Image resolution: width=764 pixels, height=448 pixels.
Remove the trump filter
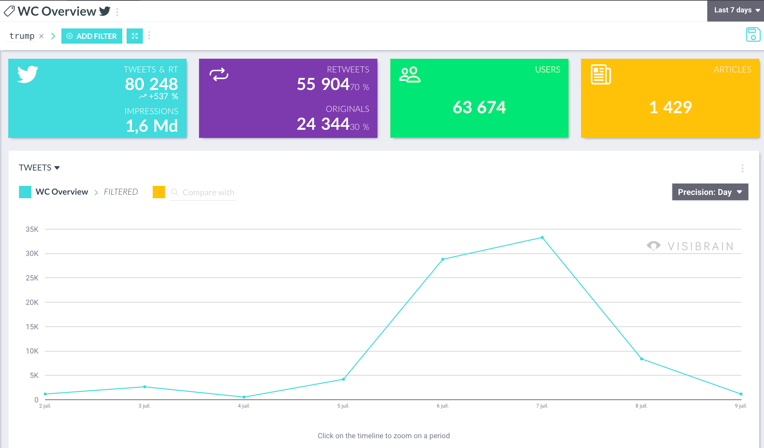[41, 36]
